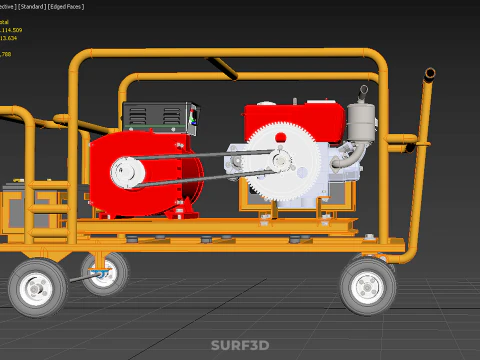Select the small white pulley on generator
Viewport: 480px width, 360px height.
tap(128, 173)
